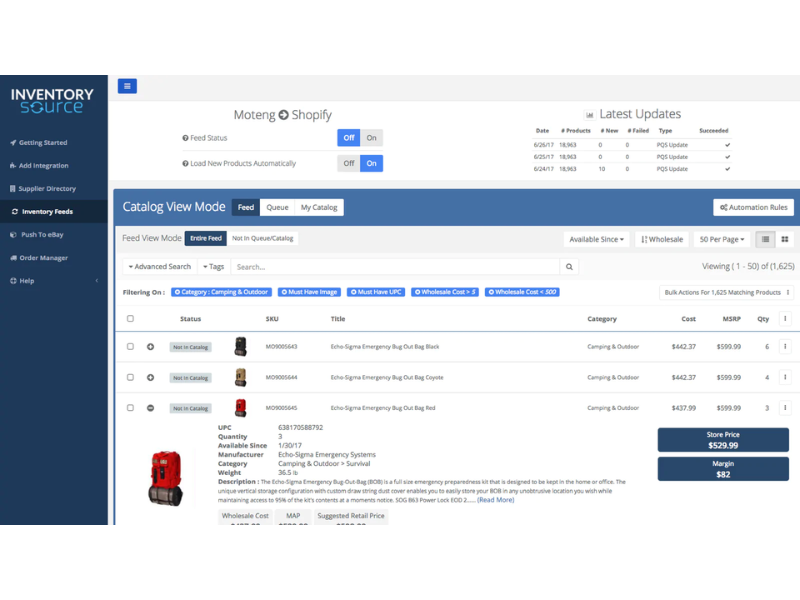Select Entire Feed view mode
Image resolution: width=800 pixels, height=600 pixels.
206,238
